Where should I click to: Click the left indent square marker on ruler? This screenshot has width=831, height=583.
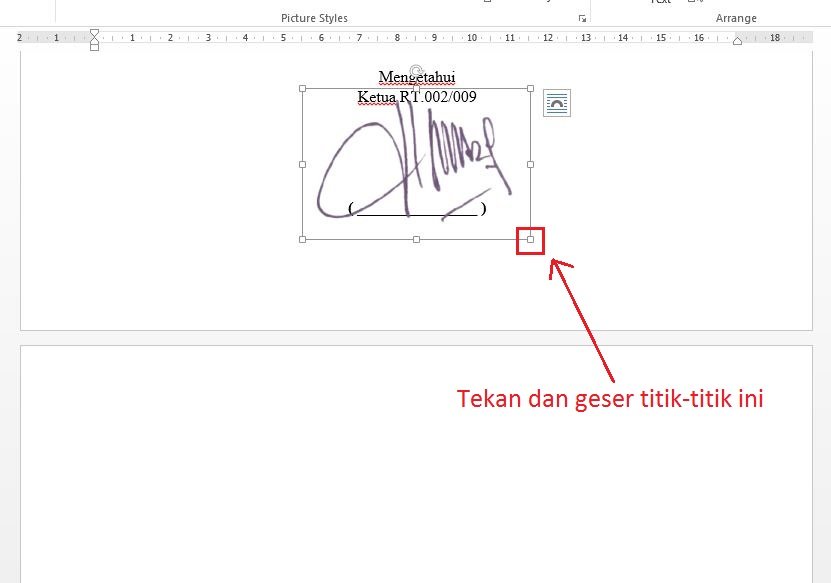pos(94,47)
